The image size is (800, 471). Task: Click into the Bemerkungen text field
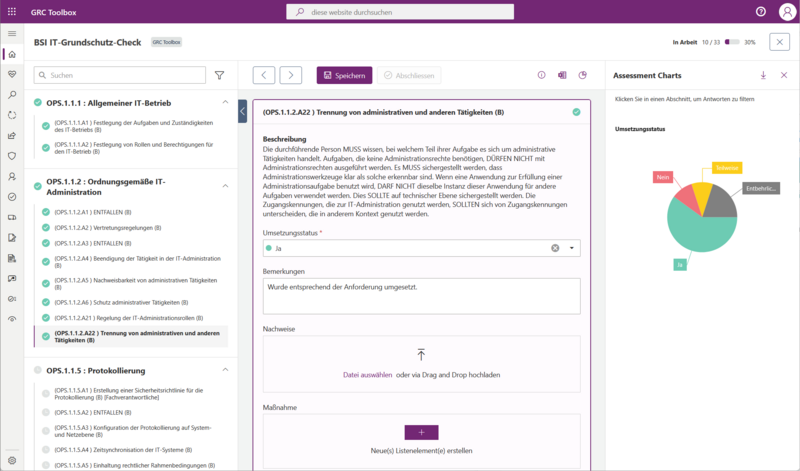click(421, 295)
